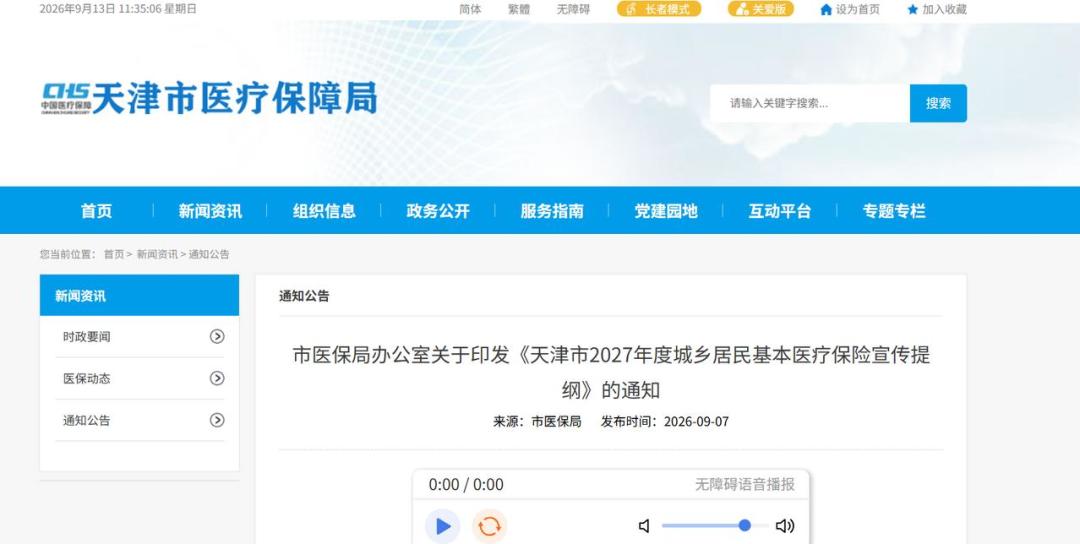1080x544 pixels.
Task: Click 新闻资讯 in breadcrumb trail
Action: click(157, 254)
